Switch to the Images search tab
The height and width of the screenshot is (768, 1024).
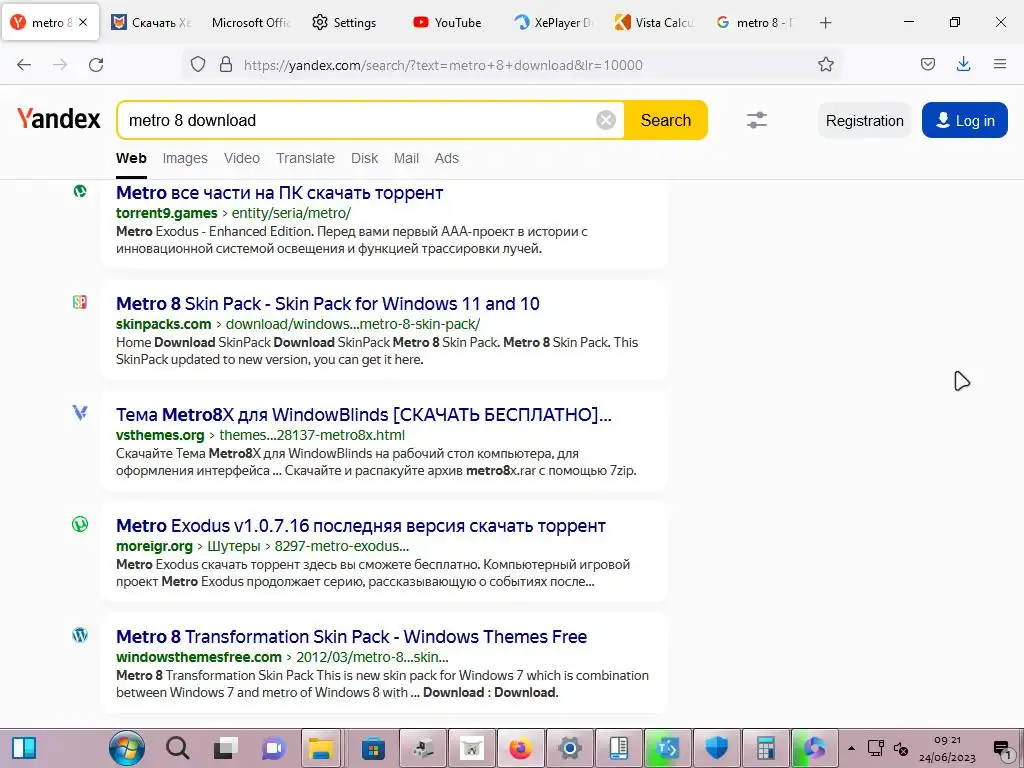click(185, 158)
